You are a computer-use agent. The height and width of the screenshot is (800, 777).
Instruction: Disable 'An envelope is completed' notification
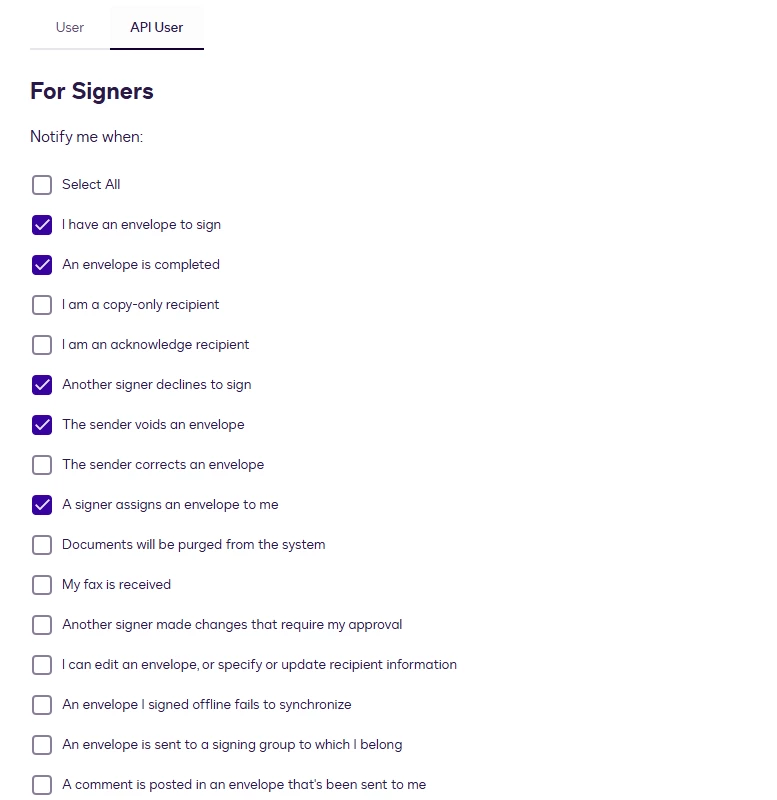pyautogui.click(x=42, y=265)
